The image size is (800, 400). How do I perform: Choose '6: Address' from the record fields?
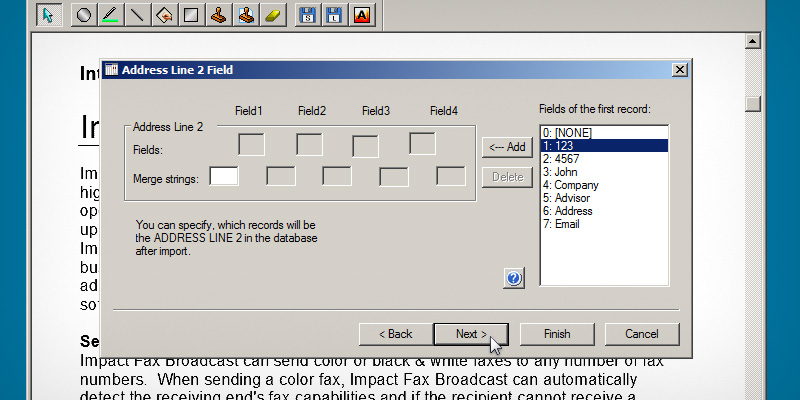coord(567,211)
